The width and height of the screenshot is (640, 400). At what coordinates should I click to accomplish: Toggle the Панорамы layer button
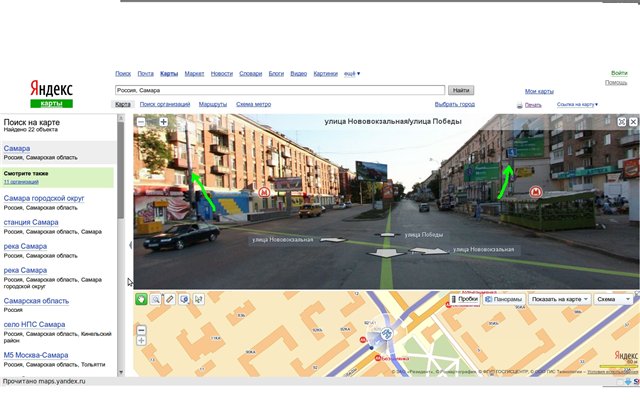tap(504, 299)
